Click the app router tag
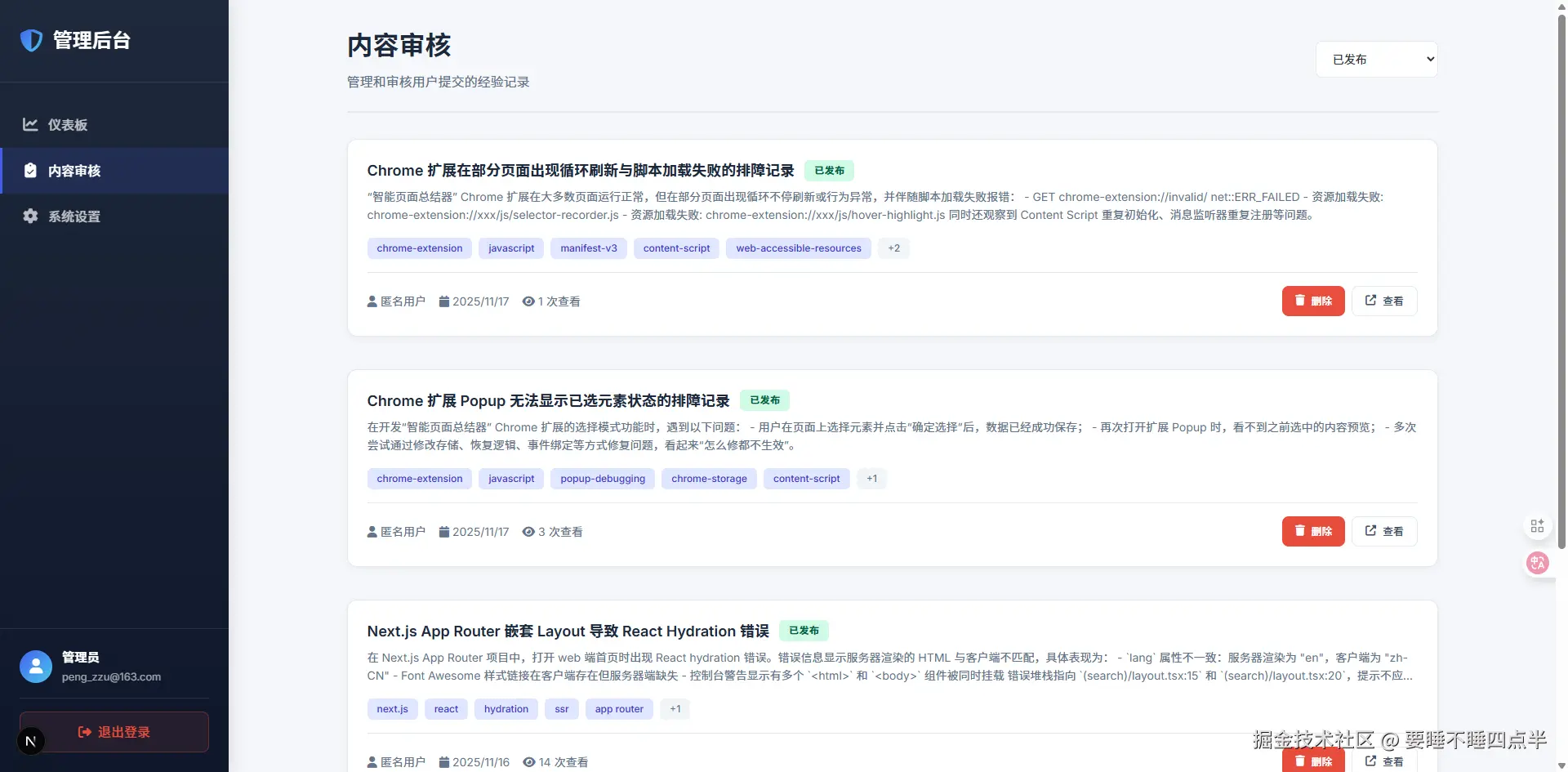The width and height of the screenshot is (1568, 772). click(619, 709)
